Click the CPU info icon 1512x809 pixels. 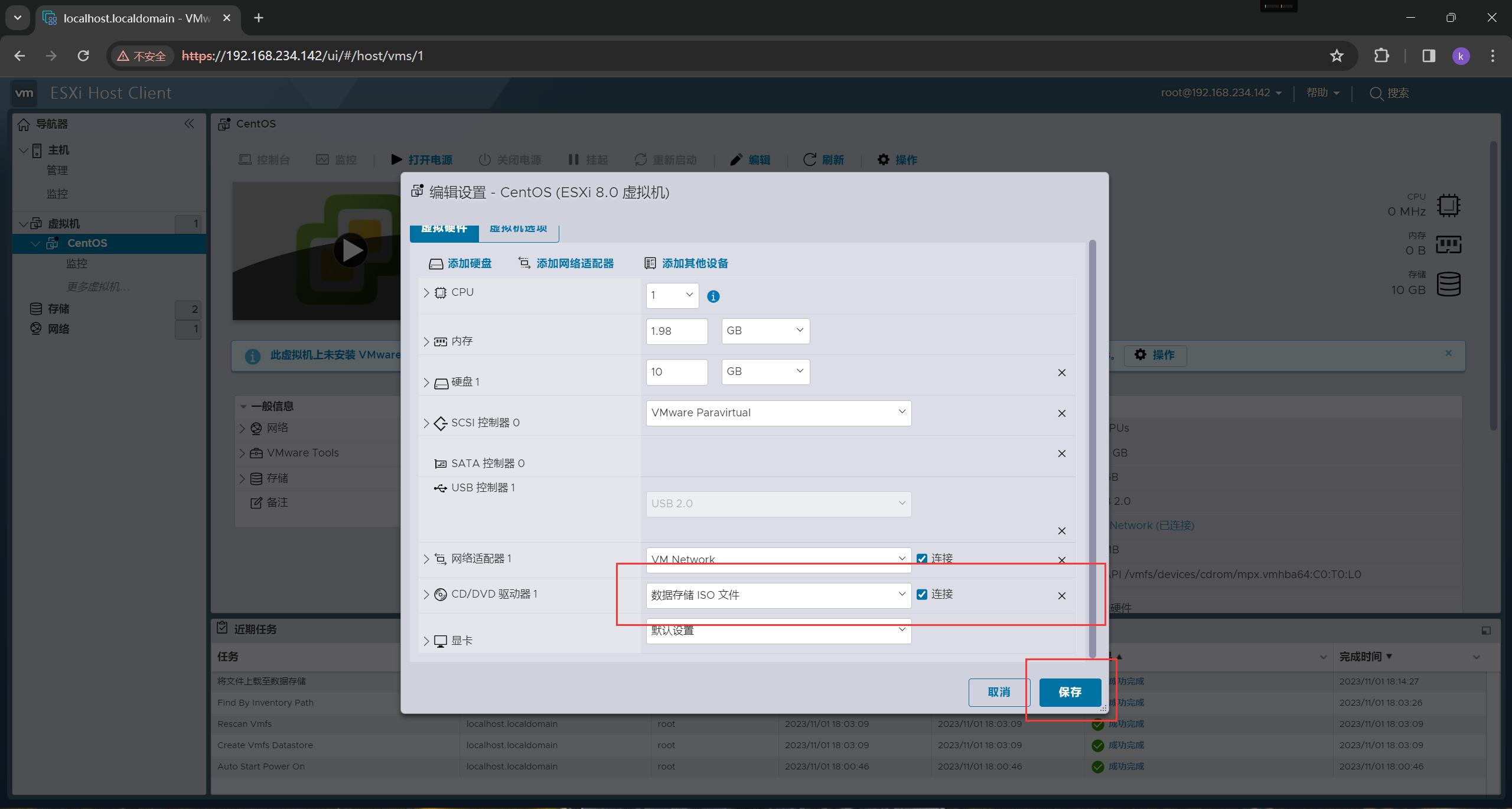(x=713, y=296)
